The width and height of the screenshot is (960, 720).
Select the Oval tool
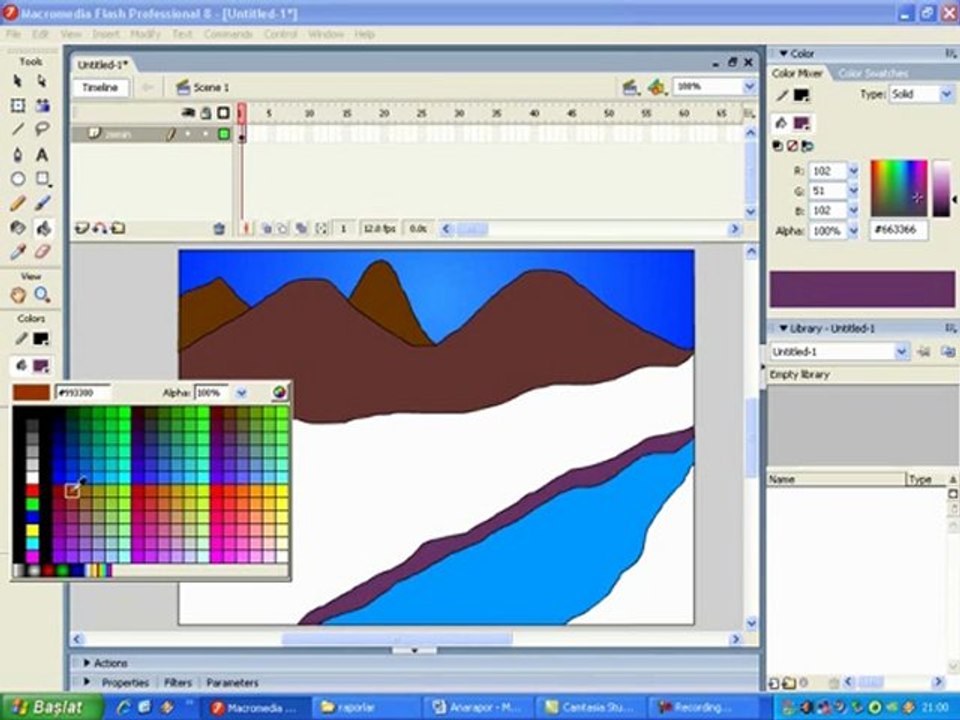click(x=18, y=179)
